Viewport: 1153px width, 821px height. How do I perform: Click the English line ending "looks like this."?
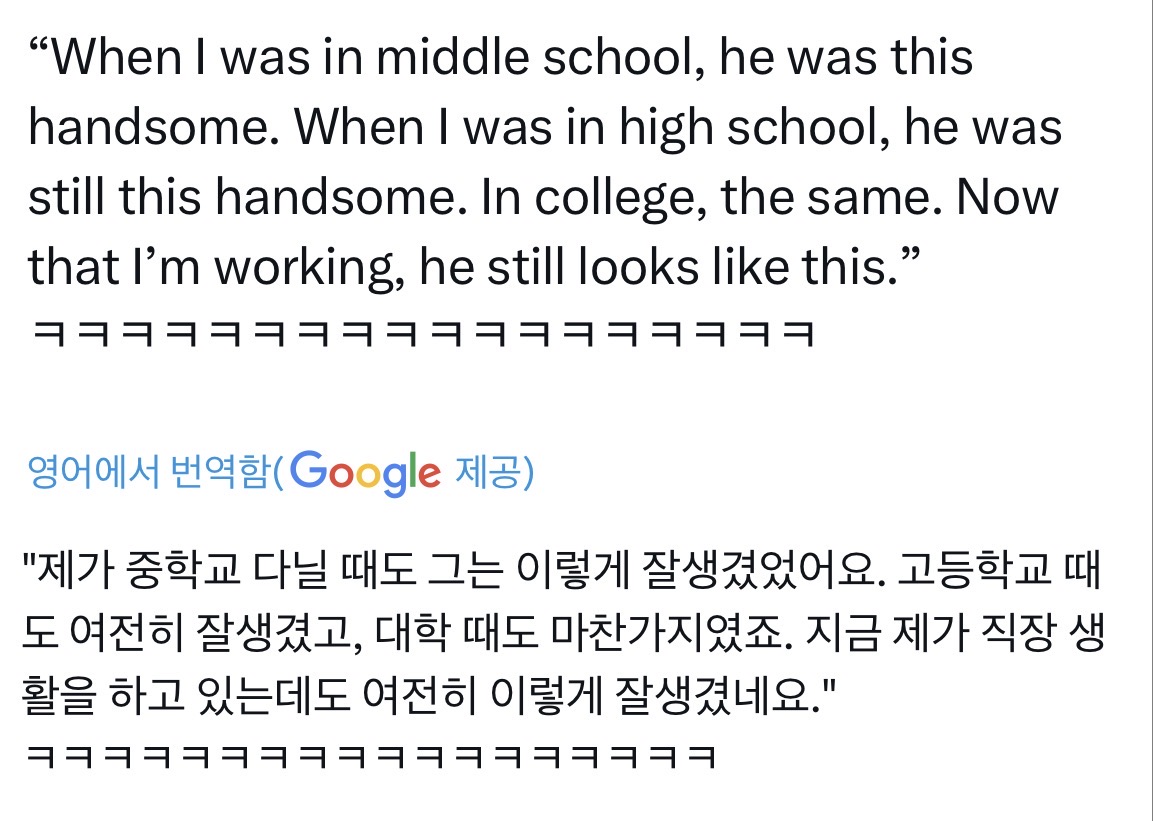coord(468,268)
